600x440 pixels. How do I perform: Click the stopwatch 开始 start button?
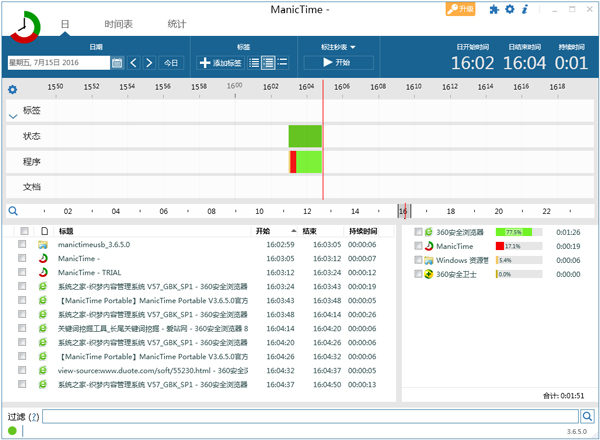(x=338, y=62)
